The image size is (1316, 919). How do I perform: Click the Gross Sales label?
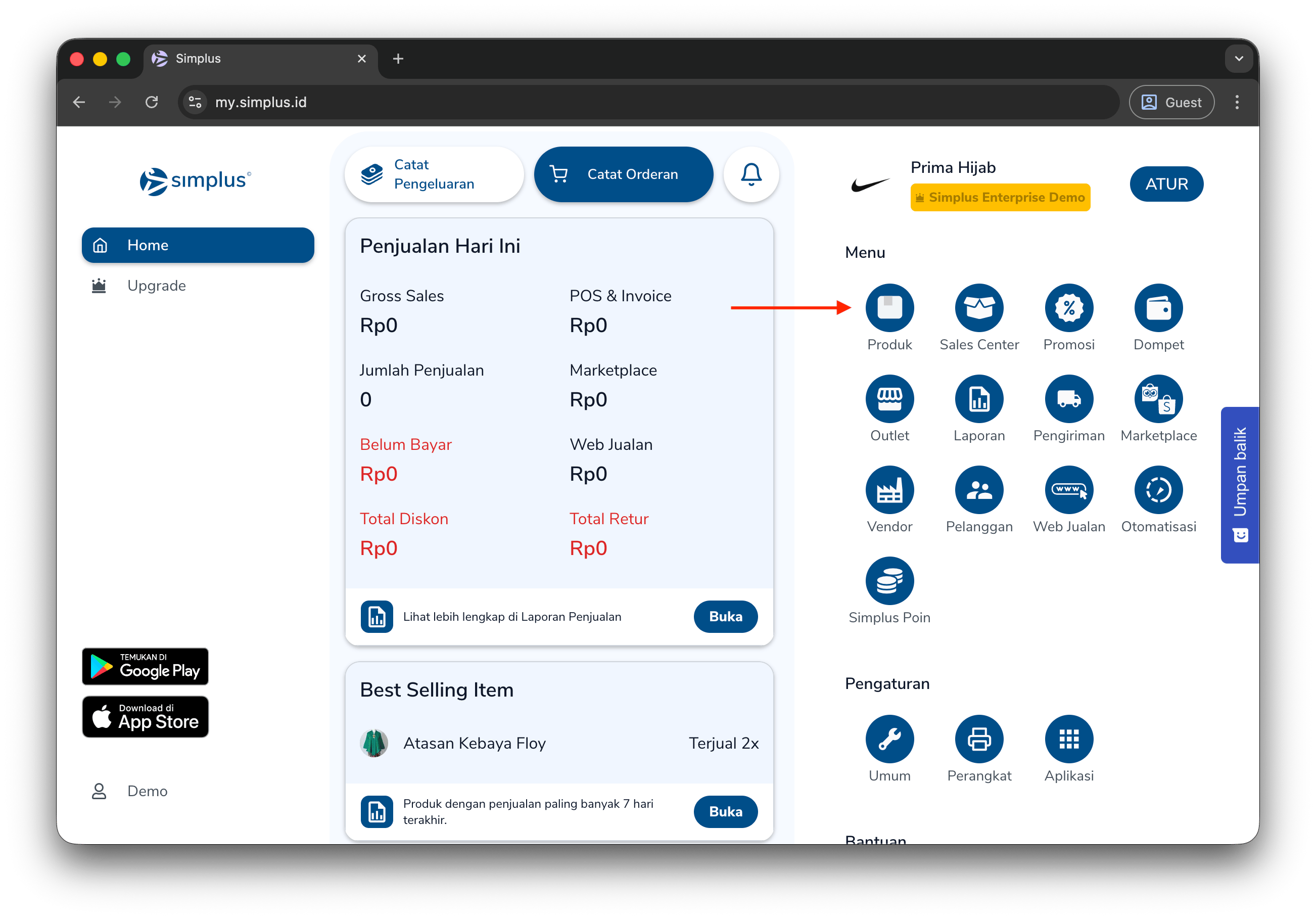click(402, 296)
